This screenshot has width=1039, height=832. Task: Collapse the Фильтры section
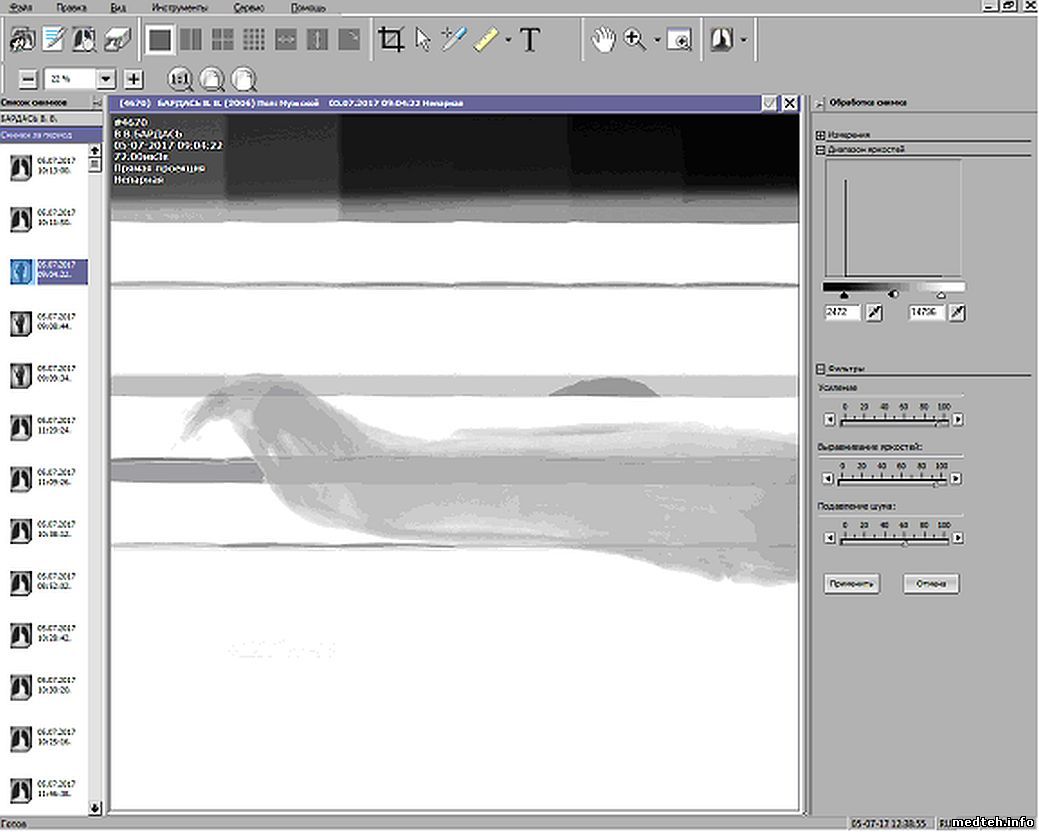(821, 368)
